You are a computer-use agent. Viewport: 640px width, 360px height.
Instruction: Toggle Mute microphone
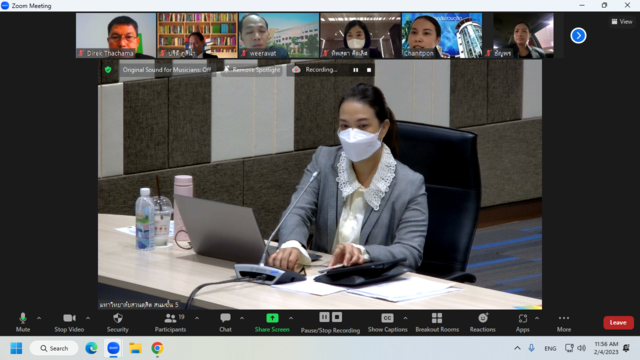click(x=23, y=322)
